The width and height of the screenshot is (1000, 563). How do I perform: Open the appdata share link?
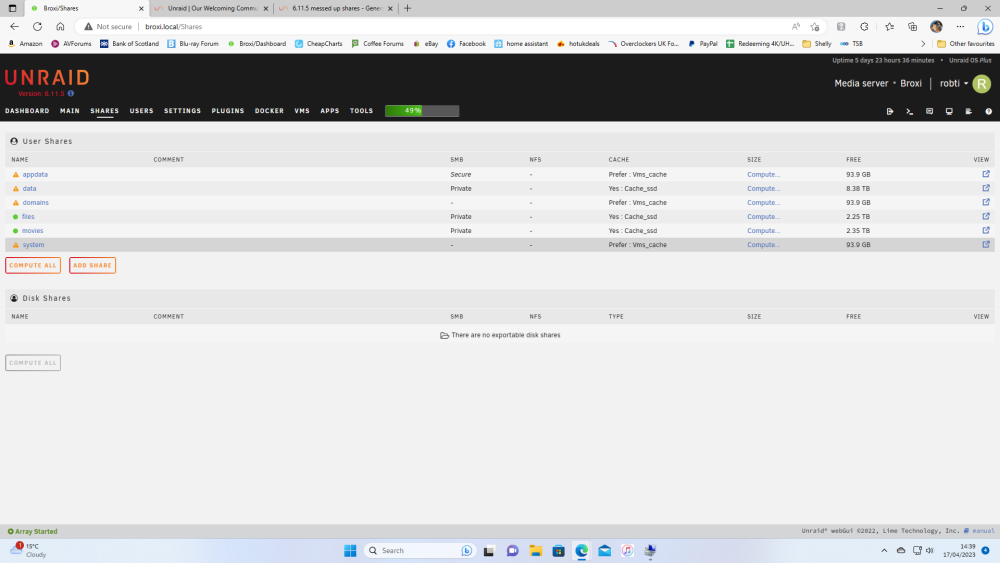35,174
